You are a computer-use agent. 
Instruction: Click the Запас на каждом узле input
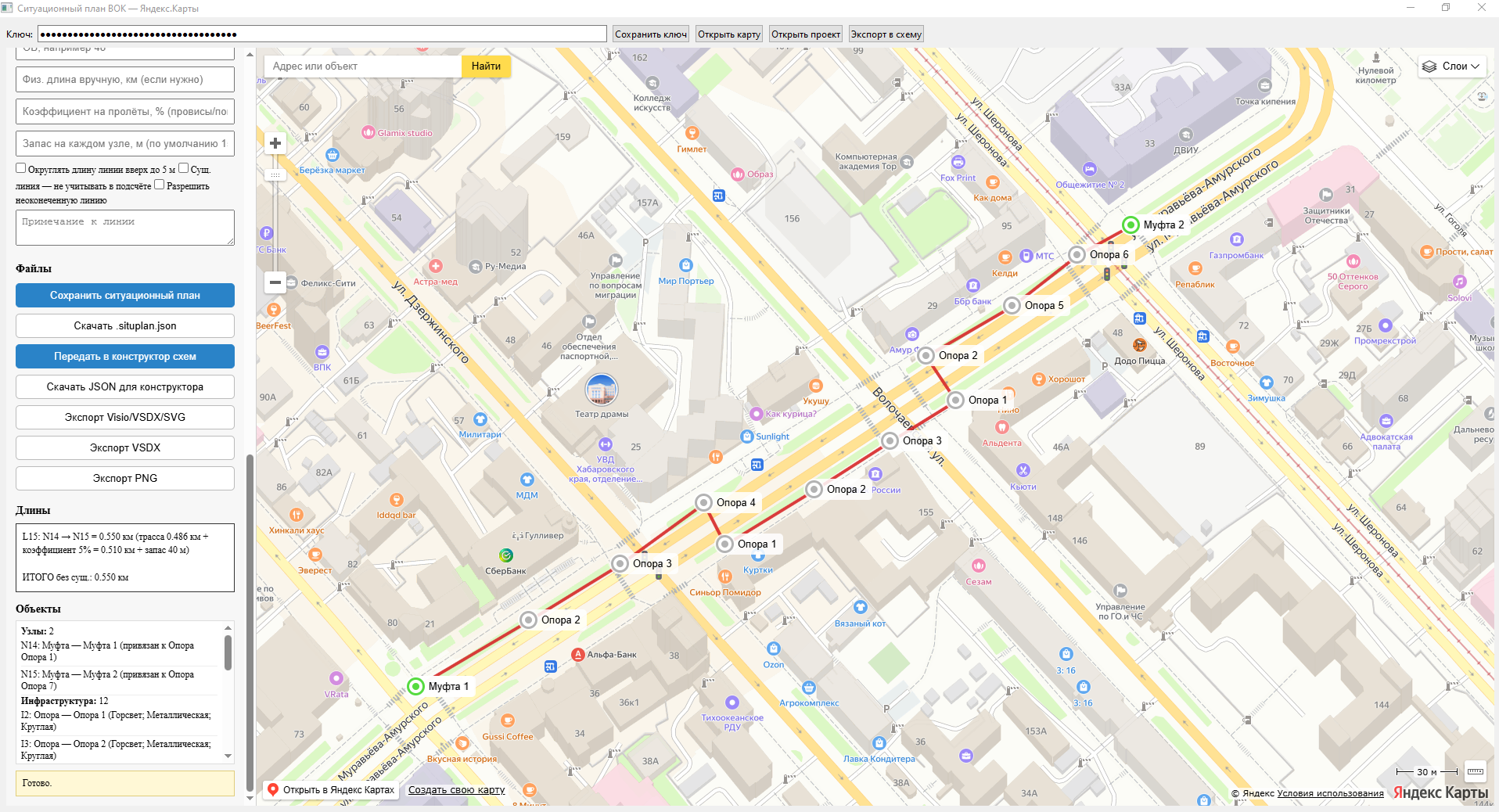(125, 144)
